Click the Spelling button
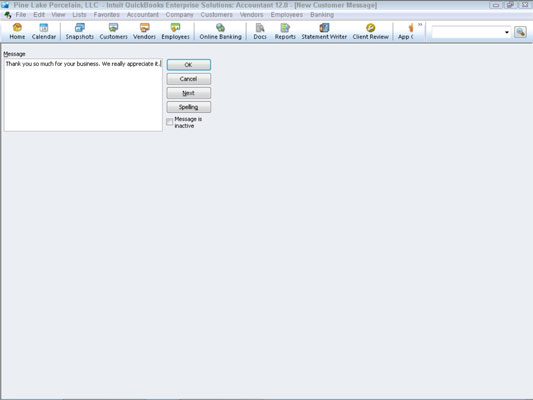Screen dimensions: 533x400 pos(189,107)
